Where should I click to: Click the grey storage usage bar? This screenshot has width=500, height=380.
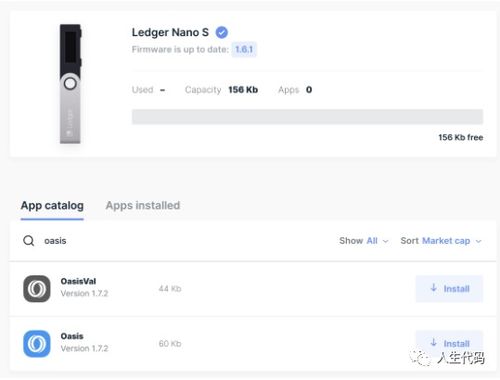click(307, 117)
